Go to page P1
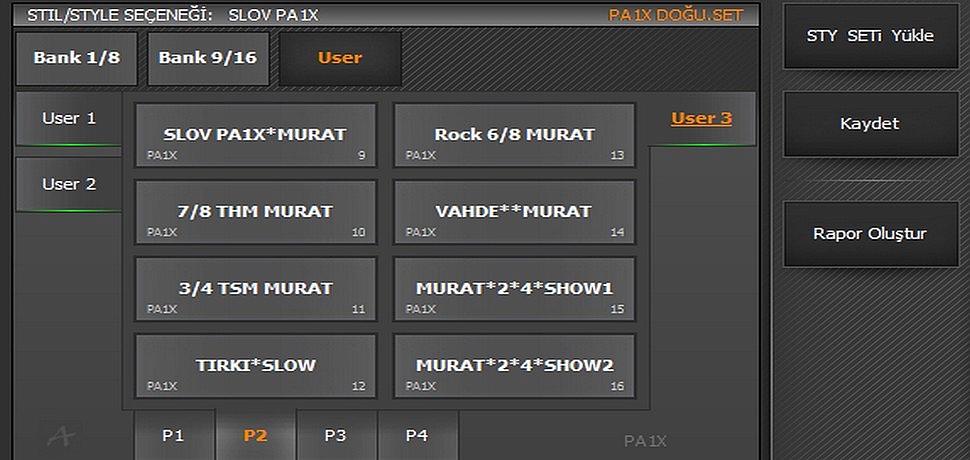The width and height of the screenshot is (970, 460). point(174,436)
